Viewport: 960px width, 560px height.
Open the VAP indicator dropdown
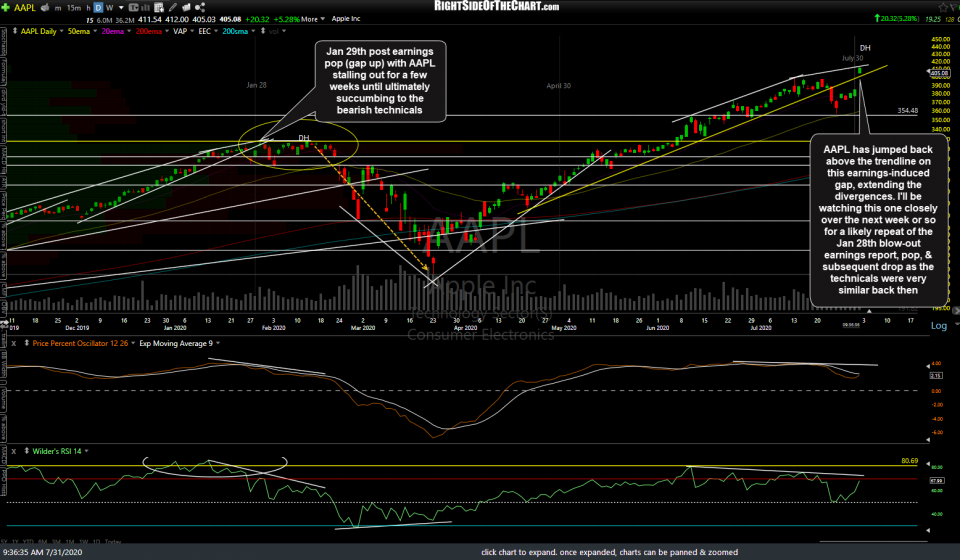coord(192,31)
